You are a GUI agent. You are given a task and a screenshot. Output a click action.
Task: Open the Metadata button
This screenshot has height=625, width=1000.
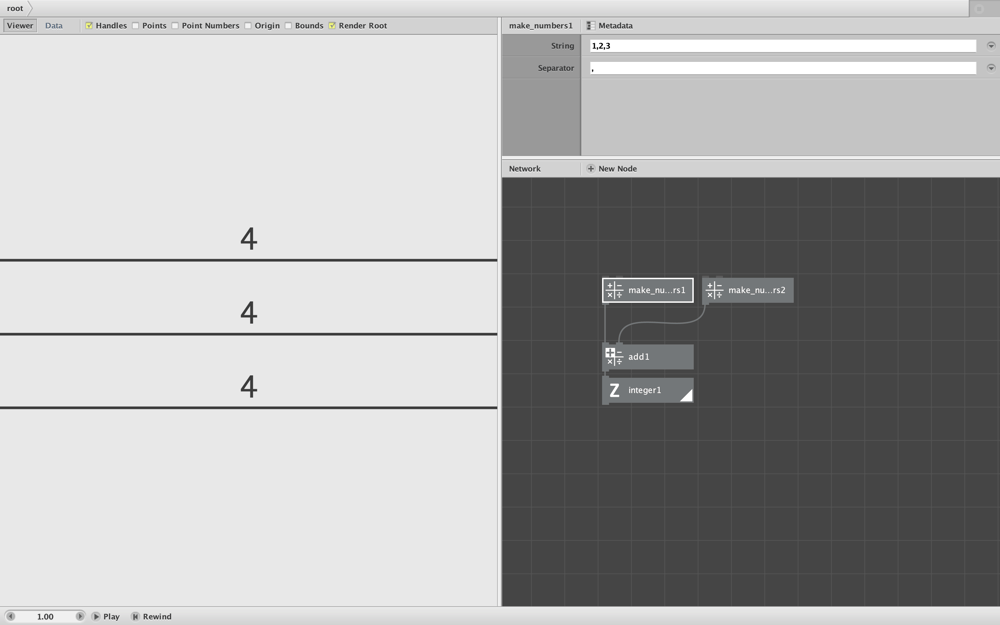pyautogui.click(x=610, y=26)
